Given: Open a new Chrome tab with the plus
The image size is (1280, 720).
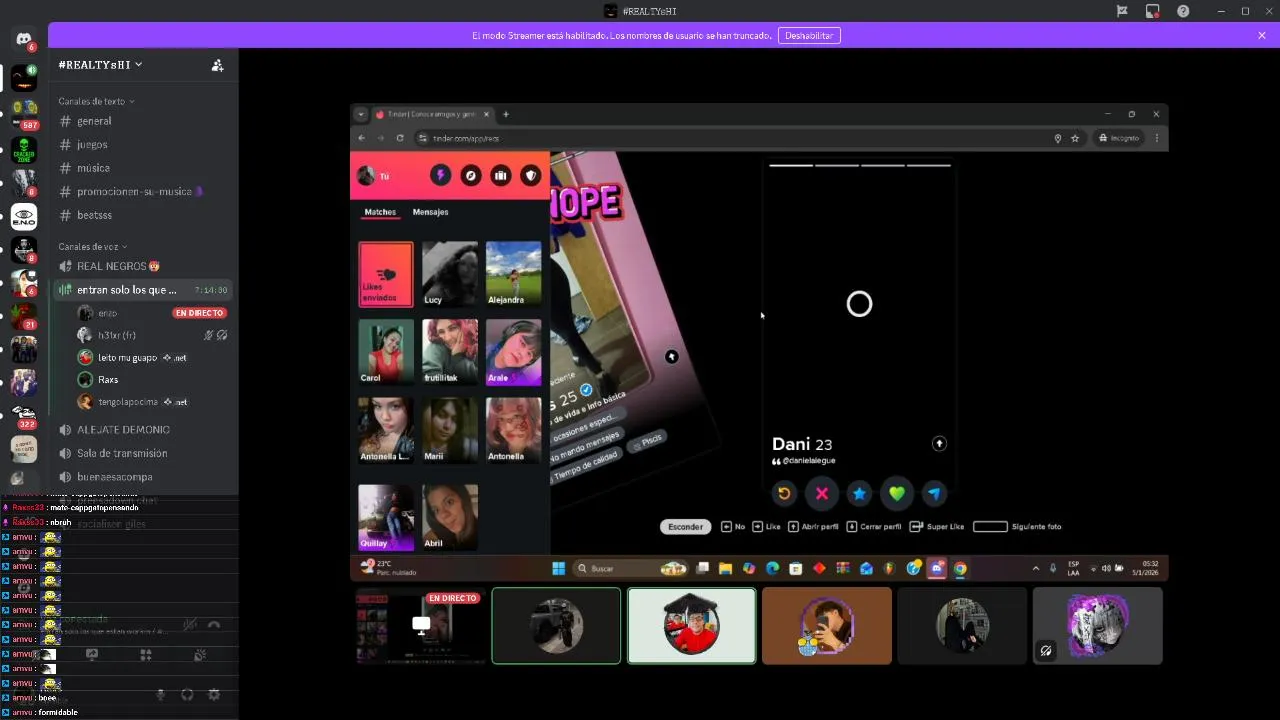Looking at the screenshot, I should click(506, 114).
